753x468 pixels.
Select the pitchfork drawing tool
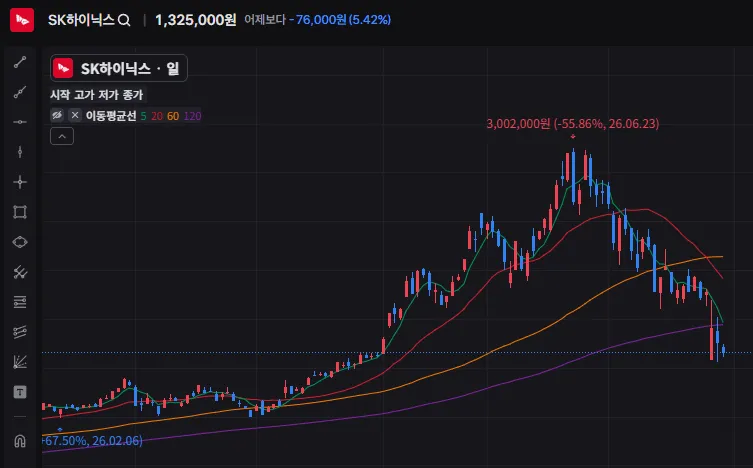[20, 272]
